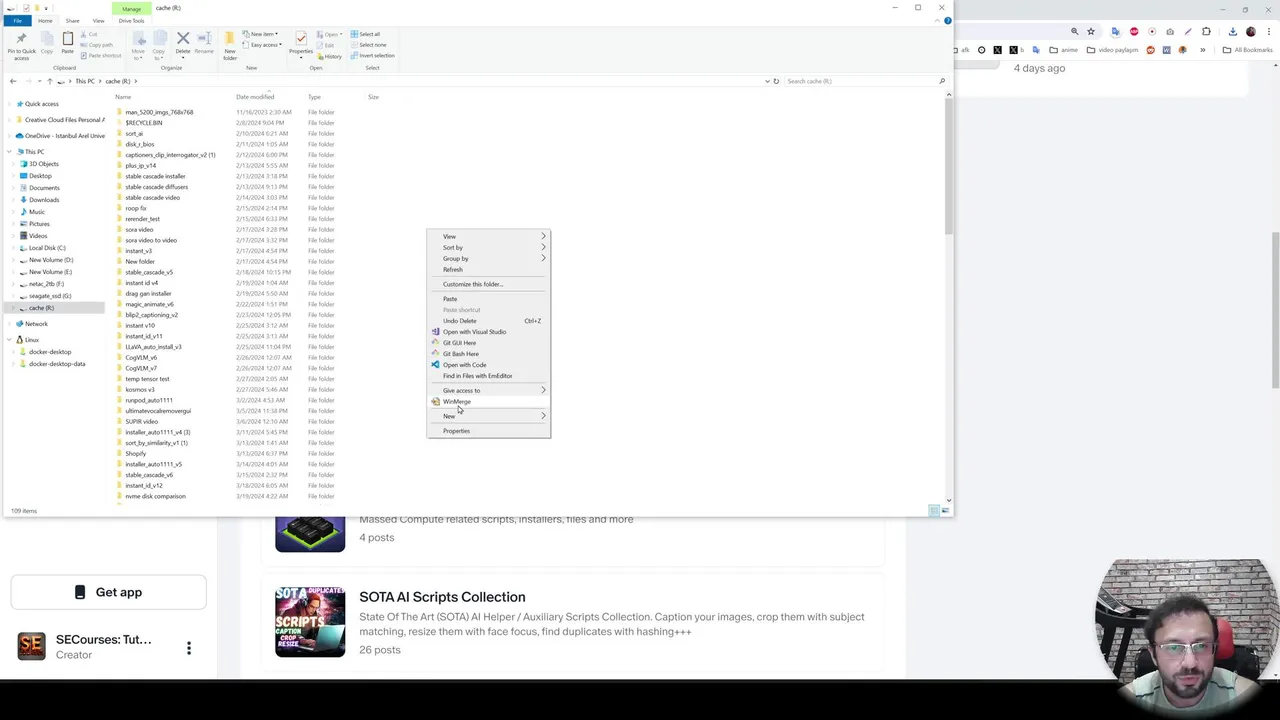Open the SECourses creator options menu
The height and width of the screenshot is (720, 1280).
coord(189,648)
